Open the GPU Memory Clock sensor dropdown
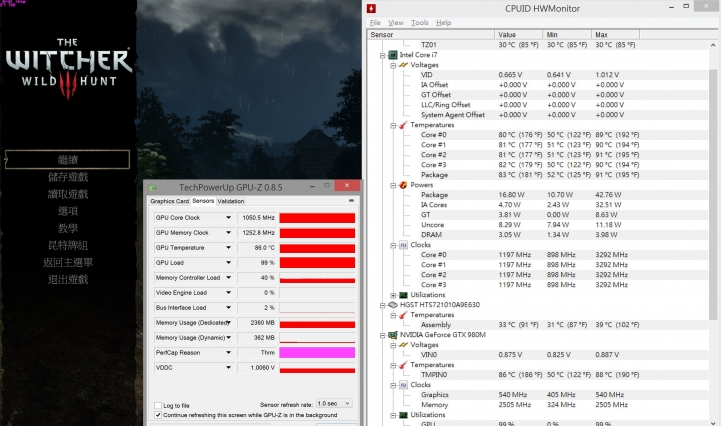Screen dimensions: 721x426 pyautogui.click(x=228, y=233)
